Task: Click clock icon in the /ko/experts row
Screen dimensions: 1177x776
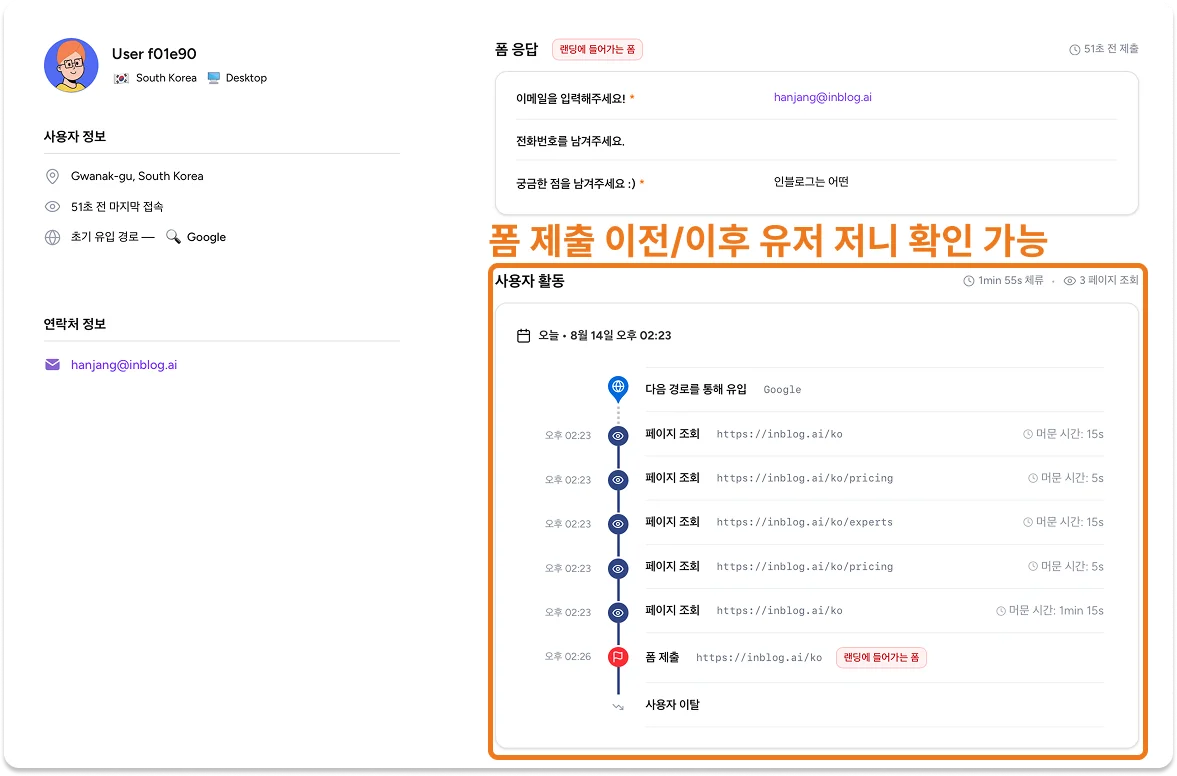Action: [x=1028, y=522]
